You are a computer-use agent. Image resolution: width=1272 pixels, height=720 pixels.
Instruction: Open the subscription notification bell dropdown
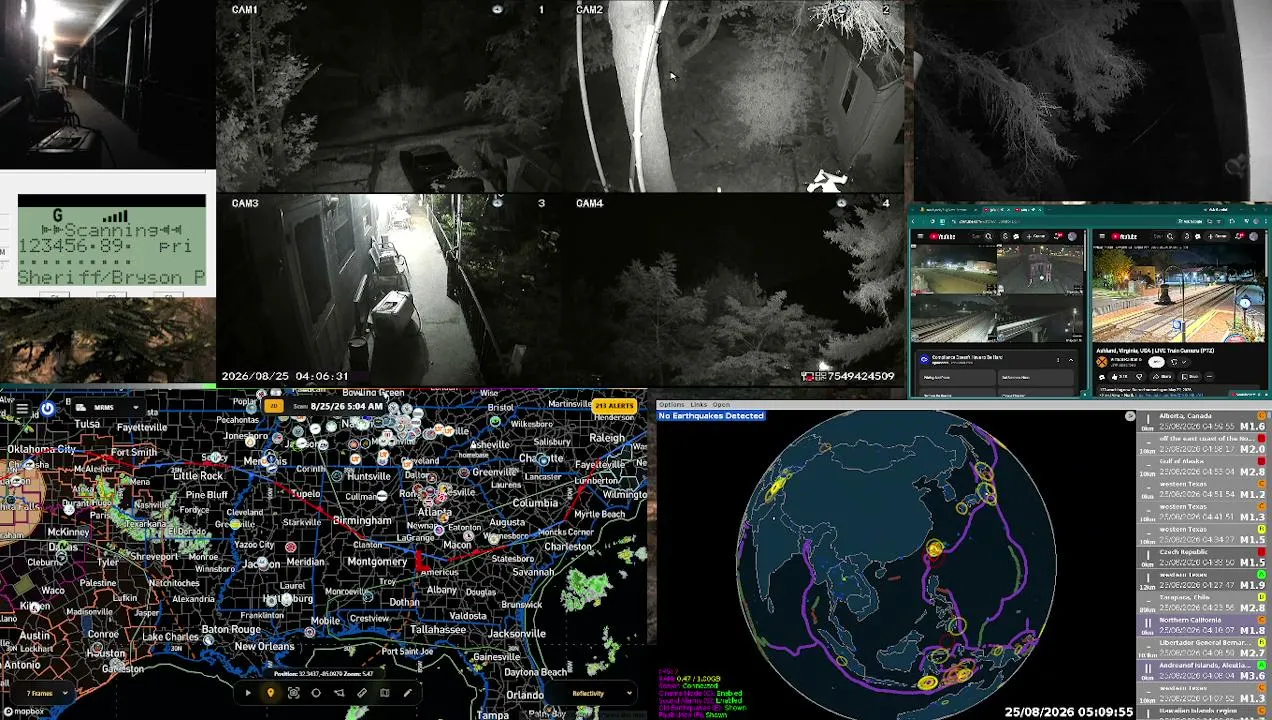pos(1178,362)
